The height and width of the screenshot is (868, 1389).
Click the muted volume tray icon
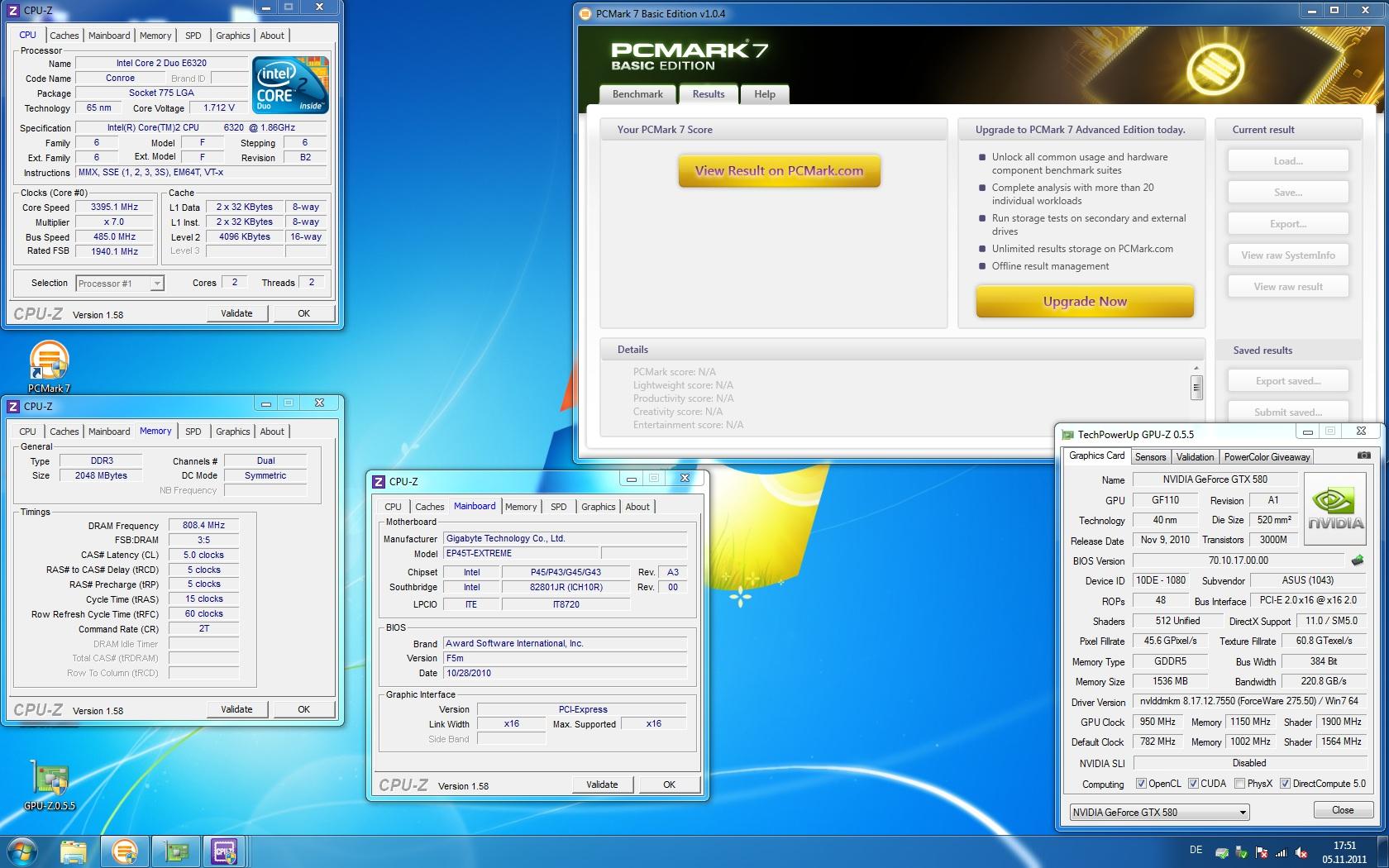pos(1301,852)
